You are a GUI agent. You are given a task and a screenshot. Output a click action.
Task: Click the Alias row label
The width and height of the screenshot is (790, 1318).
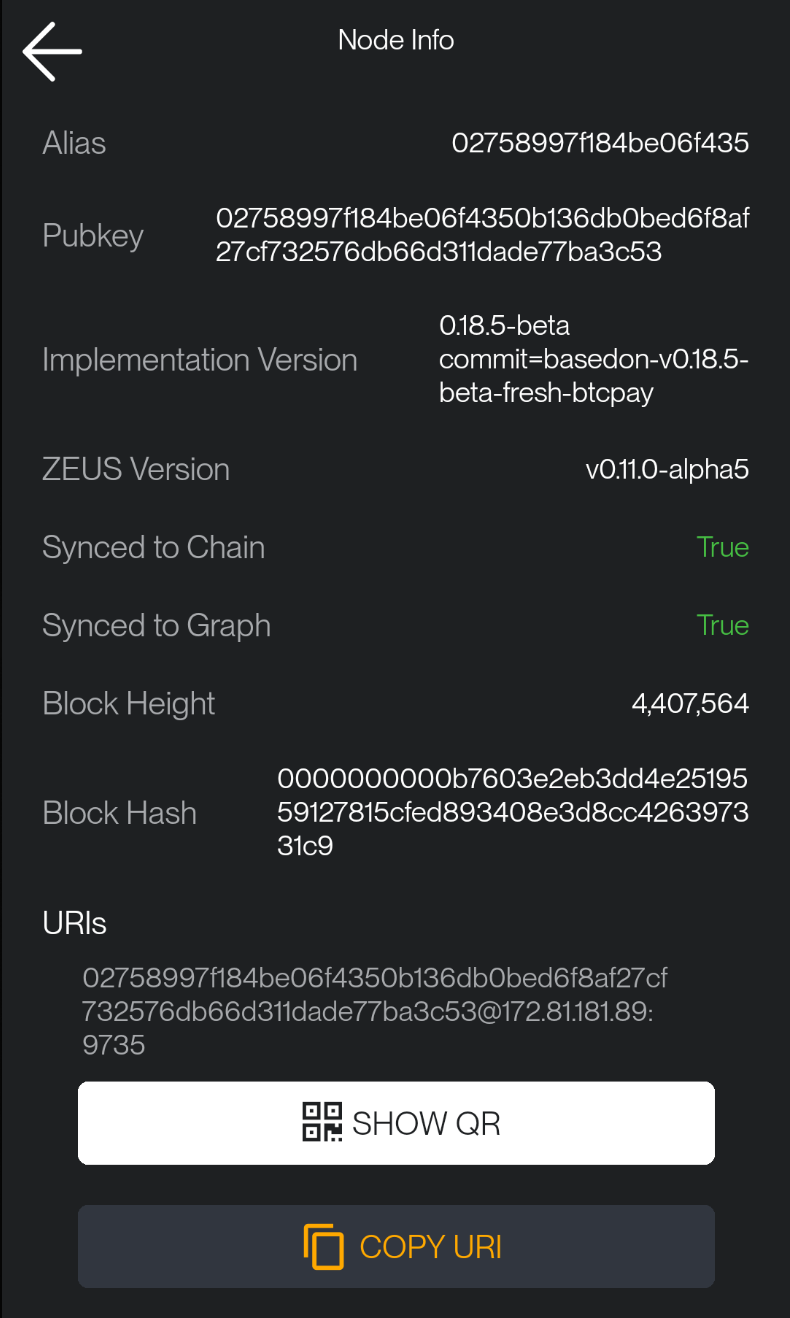(73, 142)
